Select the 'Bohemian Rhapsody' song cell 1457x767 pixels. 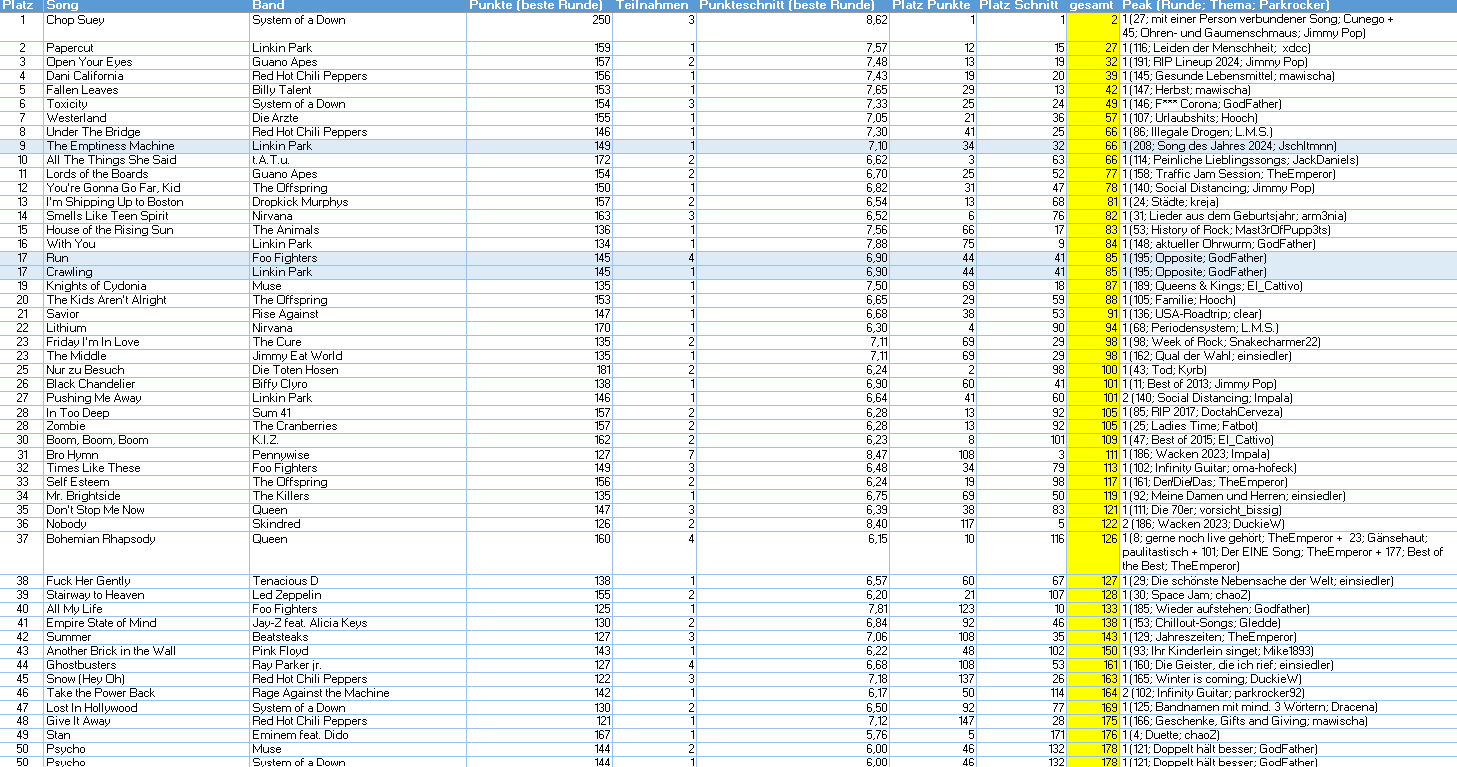[146, 553]
